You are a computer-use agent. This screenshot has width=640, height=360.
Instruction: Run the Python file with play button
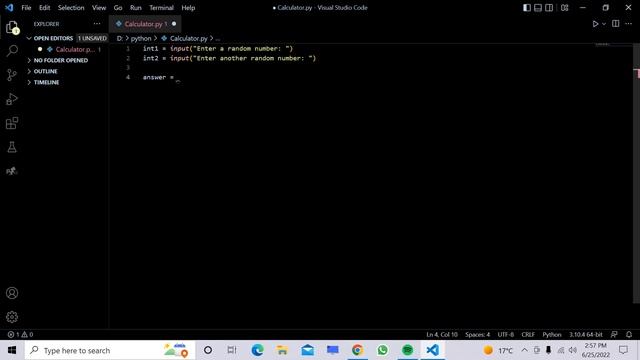tap(595, 24)
